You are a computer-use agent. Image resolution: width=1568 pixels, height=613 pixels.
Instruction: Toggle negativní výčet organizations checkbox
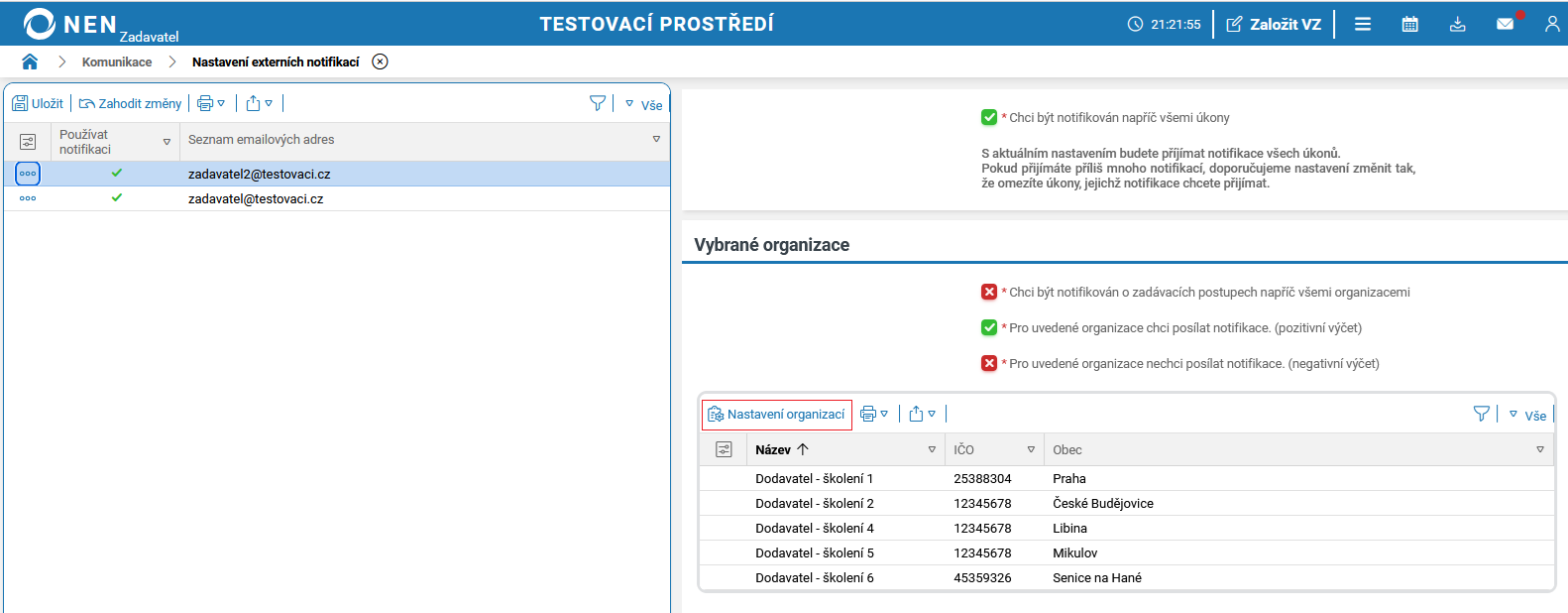(989, 363)
